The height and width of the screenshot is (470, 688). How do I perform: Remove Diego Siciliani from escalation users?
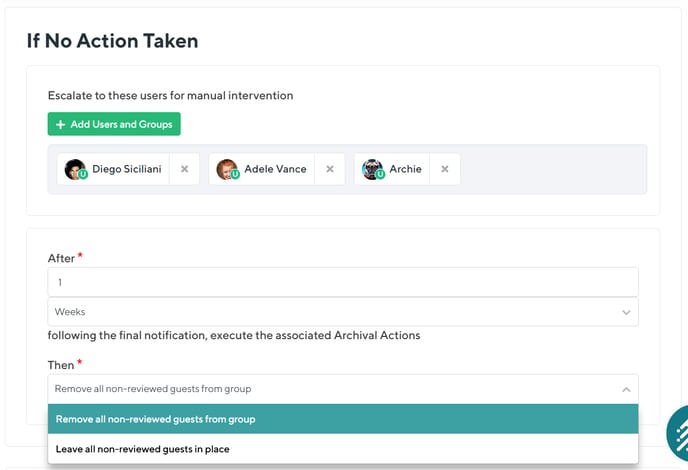click(x=184, y=169)
